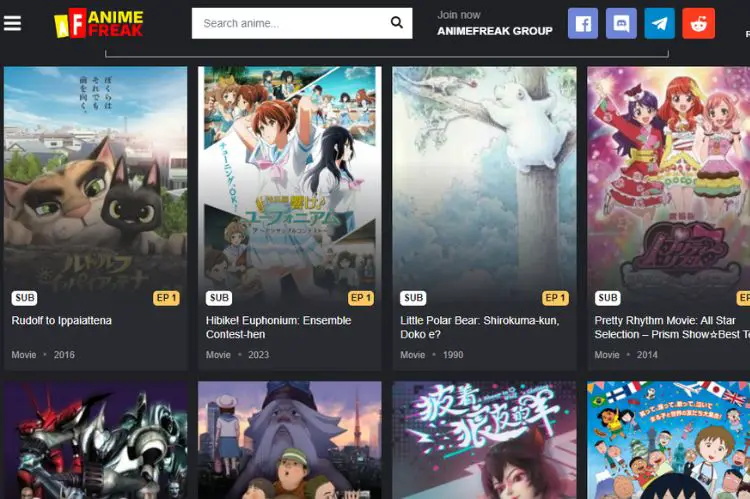750x499 pixels.
Task: Open the bearded old man poster
Action: click(x=290, y=440)
